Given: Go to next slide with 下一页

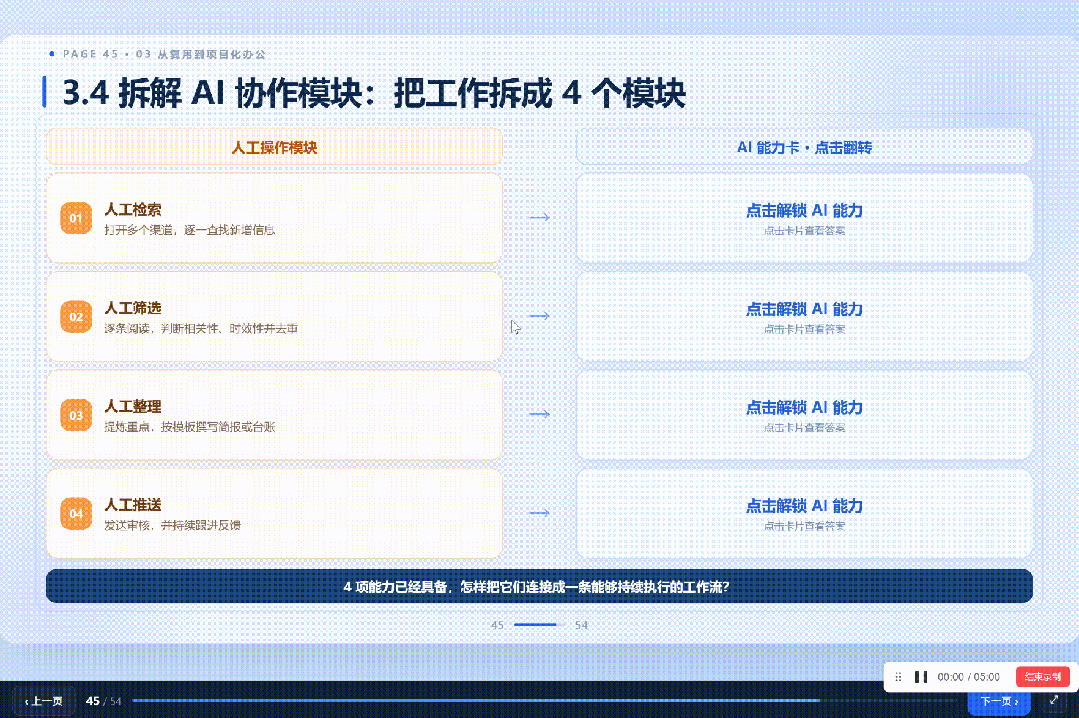Looking at the screenshot, I should tap(998, 701).
